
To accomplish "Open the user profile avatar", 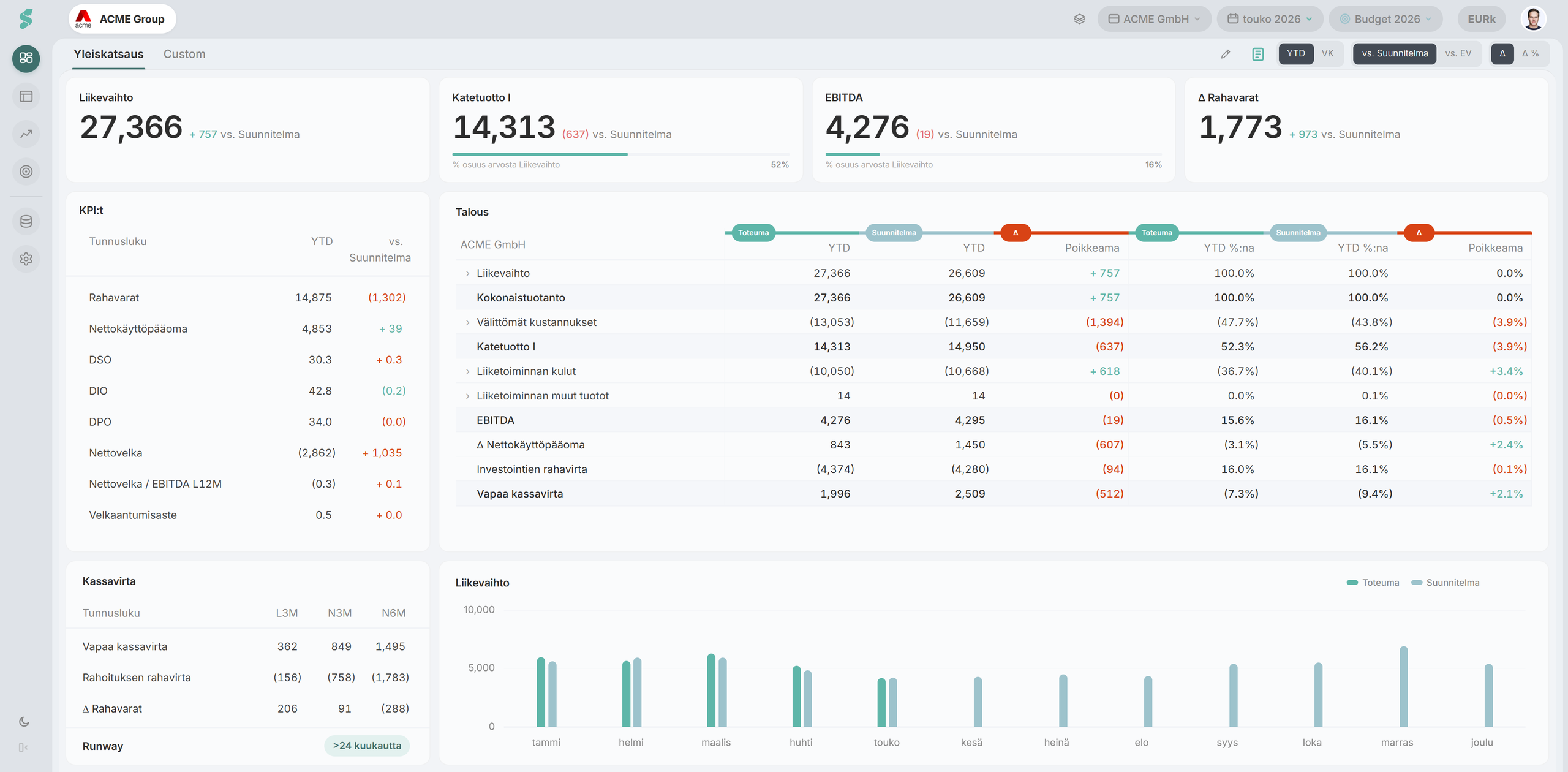I will tap(1533, 18).
